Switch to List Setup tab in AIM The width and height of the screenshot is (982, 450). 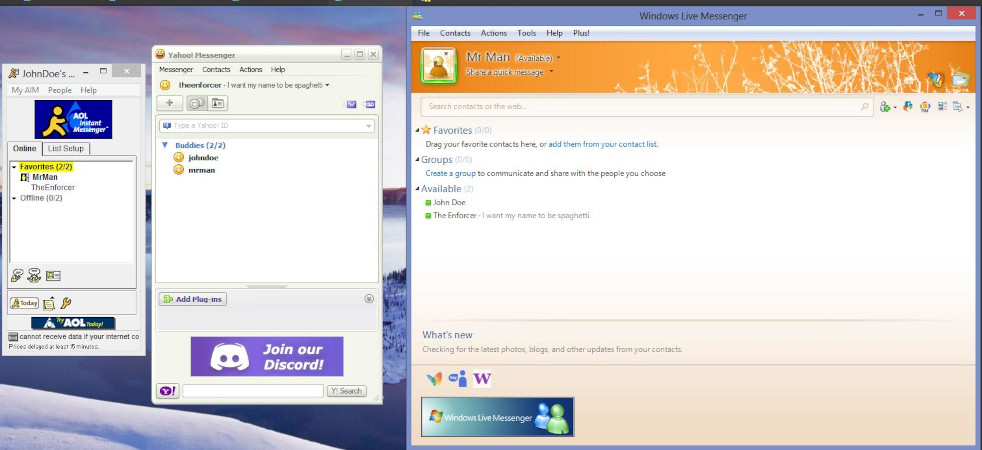67,148
